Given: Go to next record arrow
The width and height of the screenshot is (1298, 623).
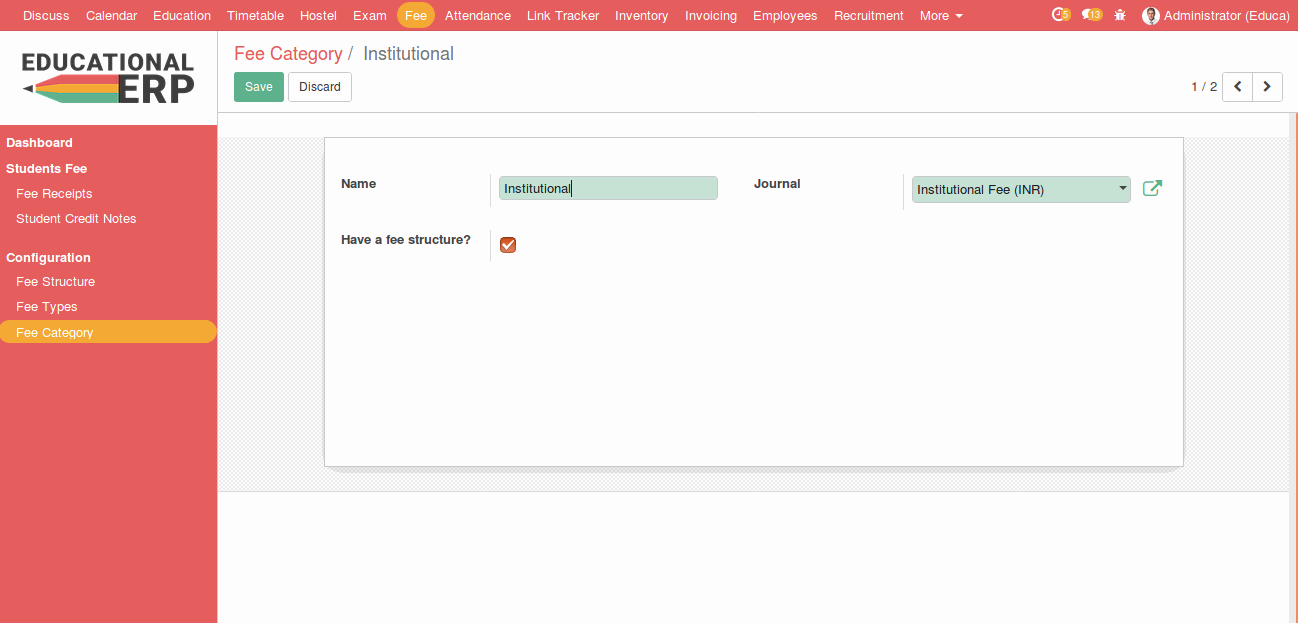Looking at the screenshot, I should 1267,87.
